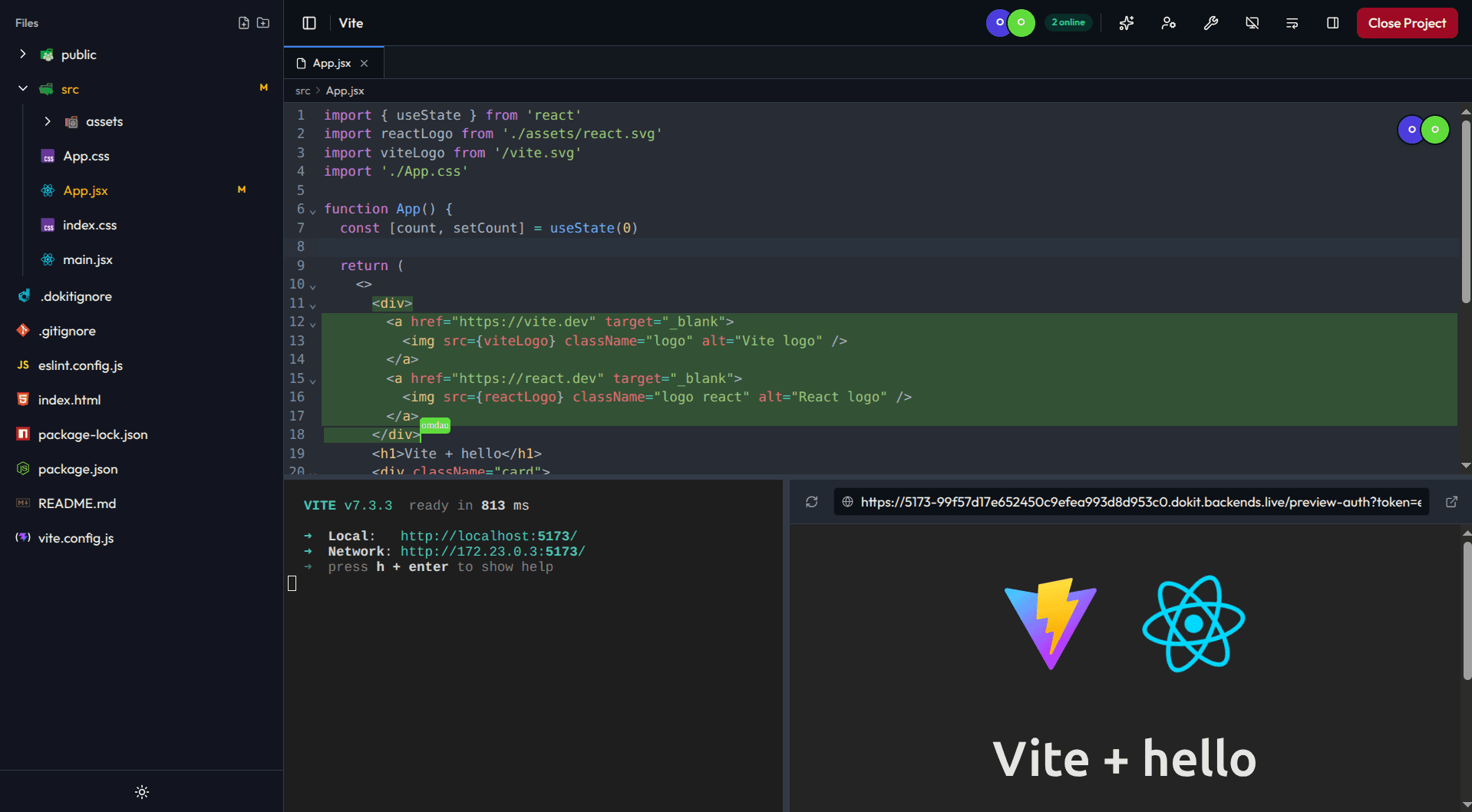Click the public folder icon
The height and width of the screenshot is (812, 1472).
click(47, 54)
